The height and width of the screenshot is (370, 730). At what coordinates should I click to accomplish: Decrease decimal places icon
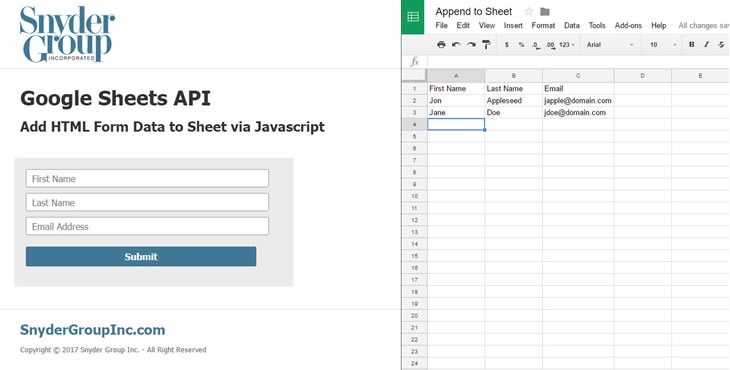(x=536, y=45)
